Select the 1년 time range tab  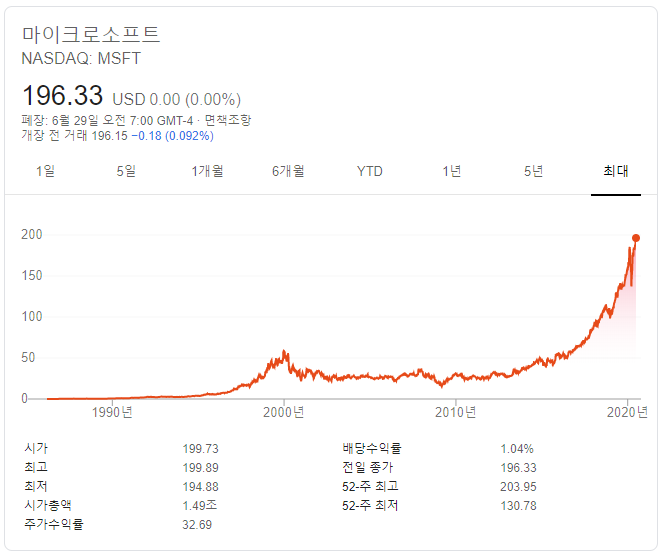coord(451,171)
